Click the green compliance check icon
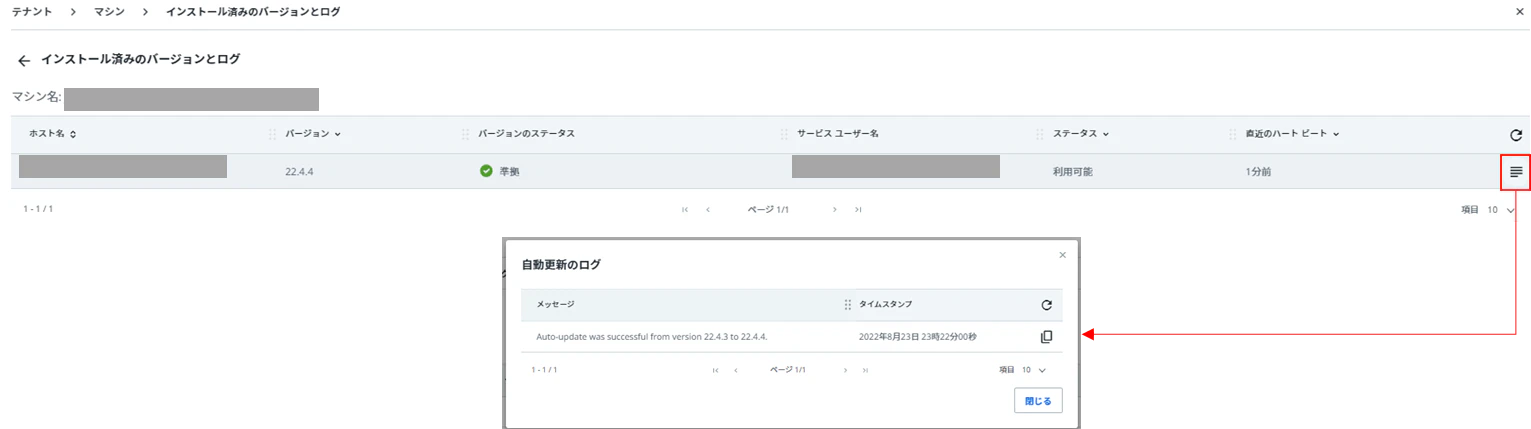The height and width of the screenshot is (429, 1531). (x=486, y=171)
